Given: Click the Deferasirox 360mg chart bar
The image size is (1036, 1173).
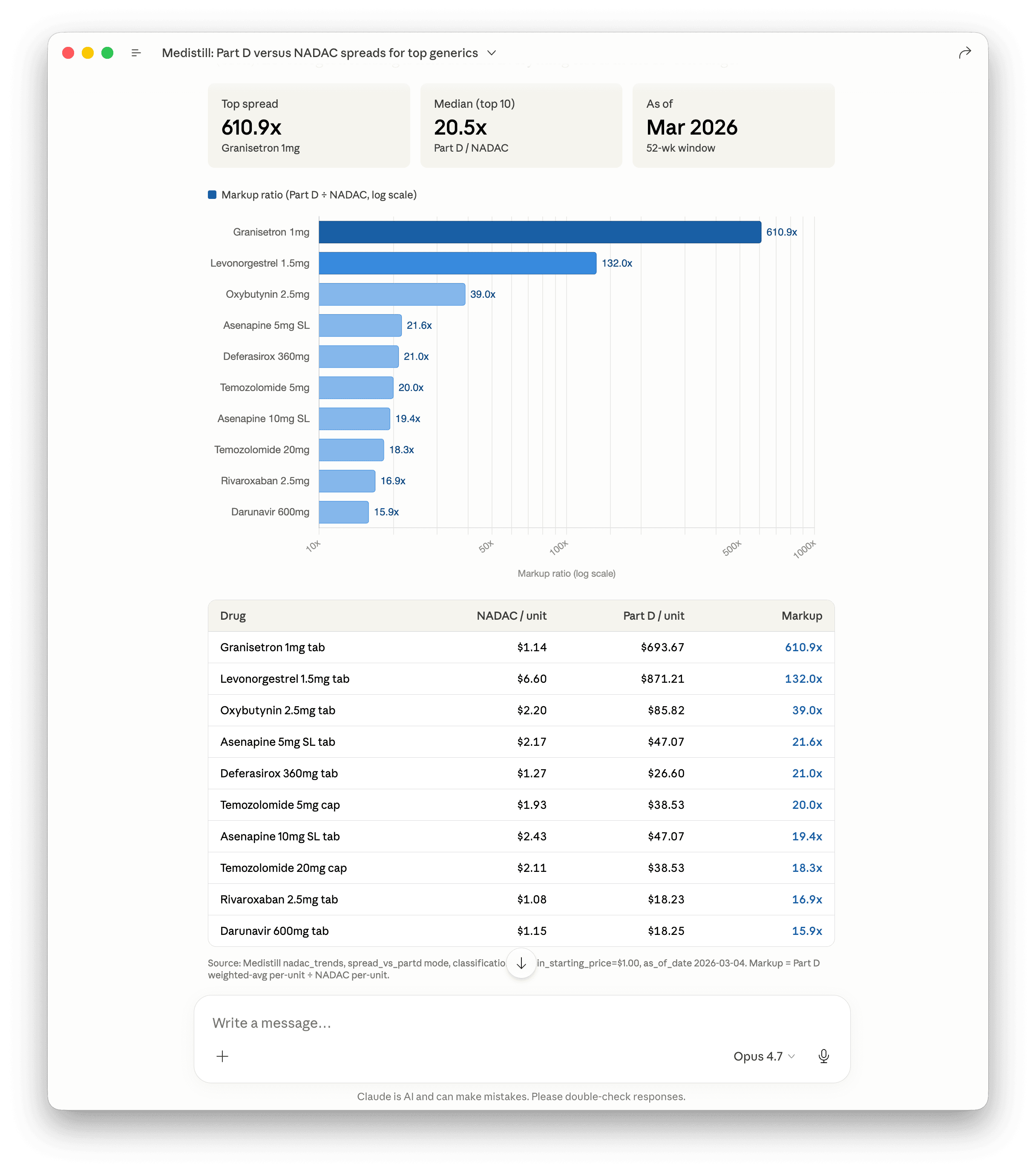Looking at the screenshot, I should [359, 356].
